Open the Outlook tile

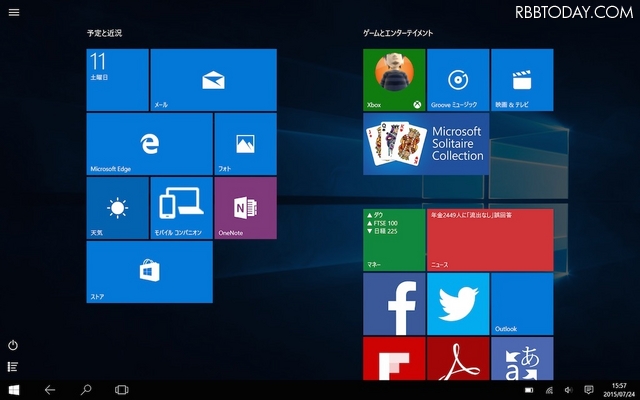522,304
